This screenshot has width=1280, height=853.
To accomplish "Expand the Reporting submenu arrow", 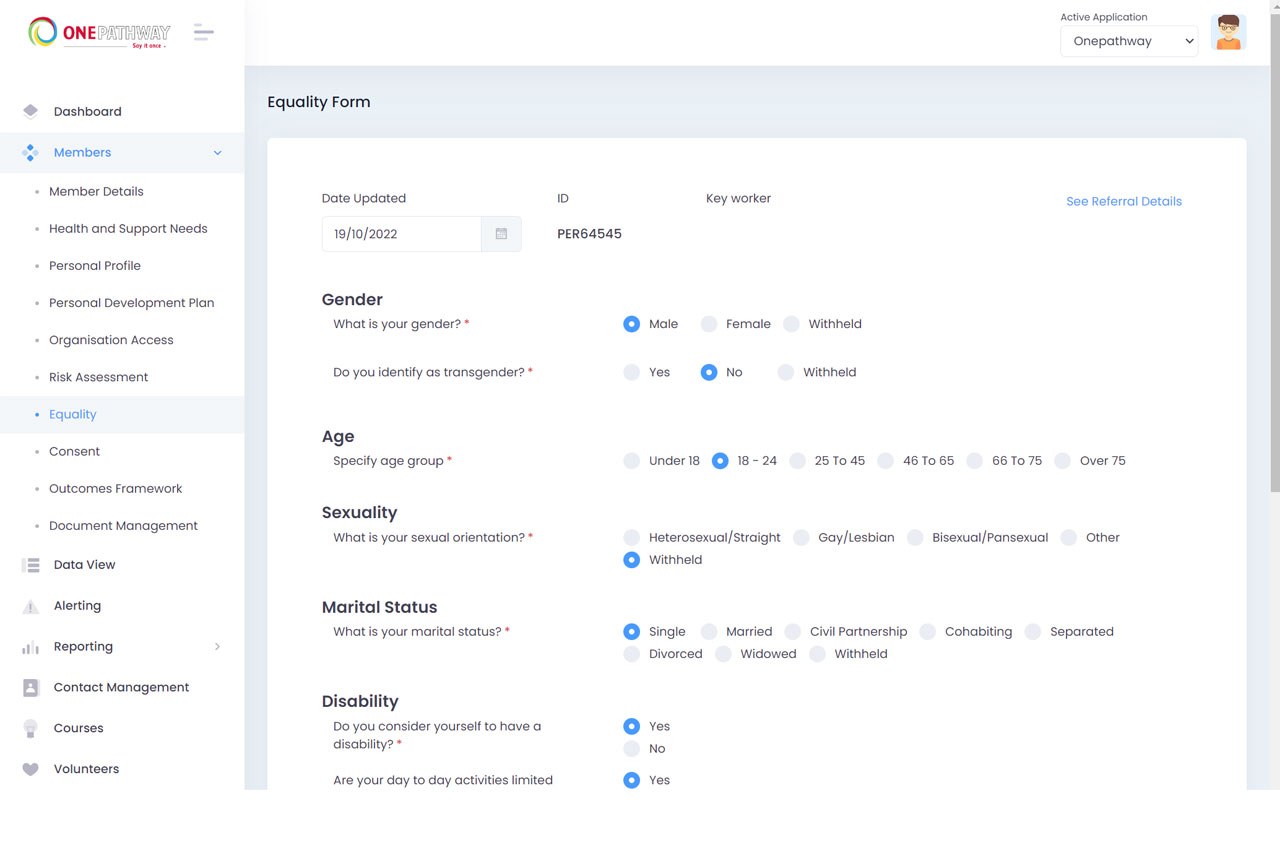I will click(x=217, y=647).
